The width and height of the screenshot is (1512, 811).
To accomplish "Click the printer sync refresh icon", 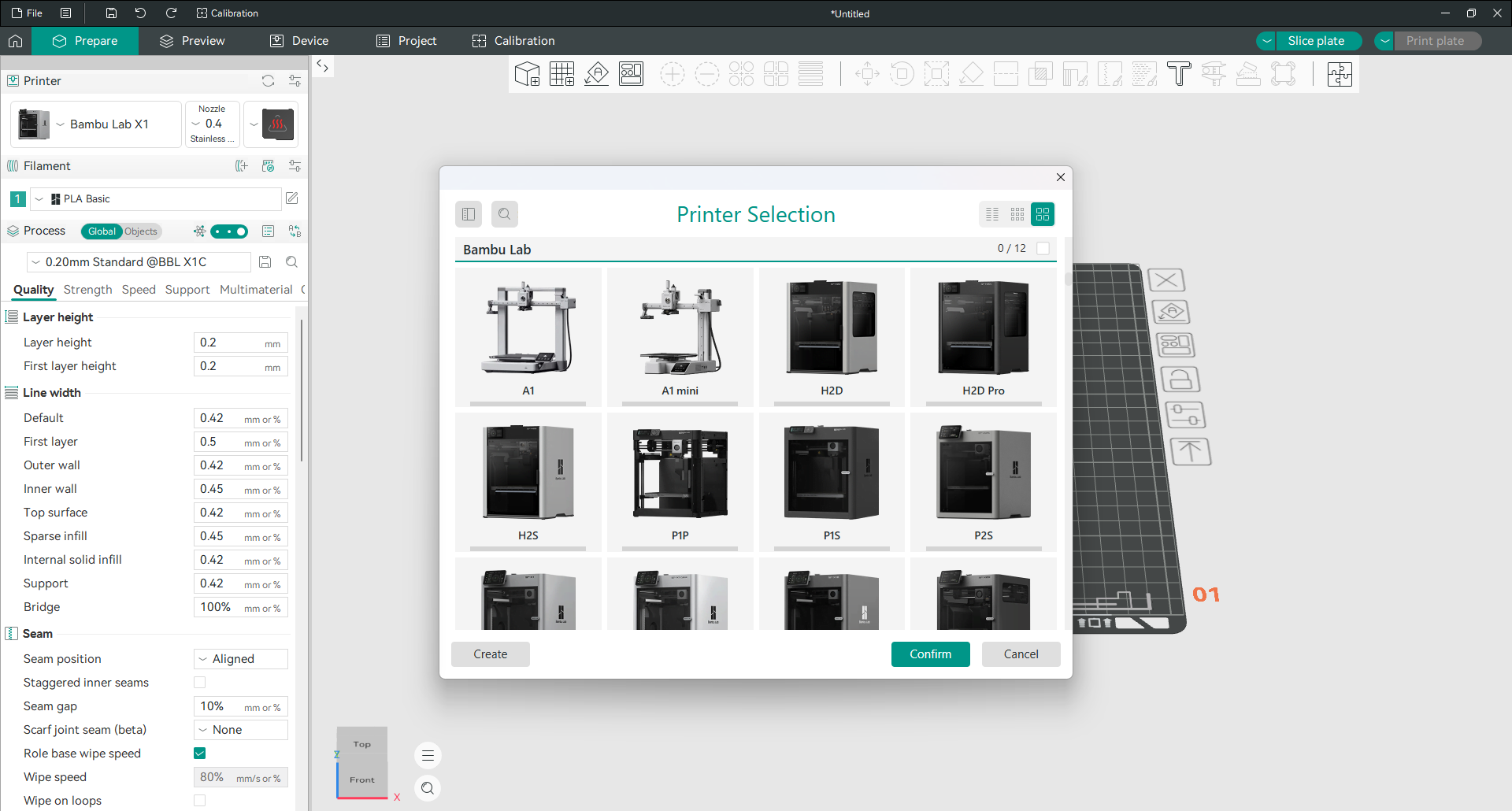I will (268, 81).
